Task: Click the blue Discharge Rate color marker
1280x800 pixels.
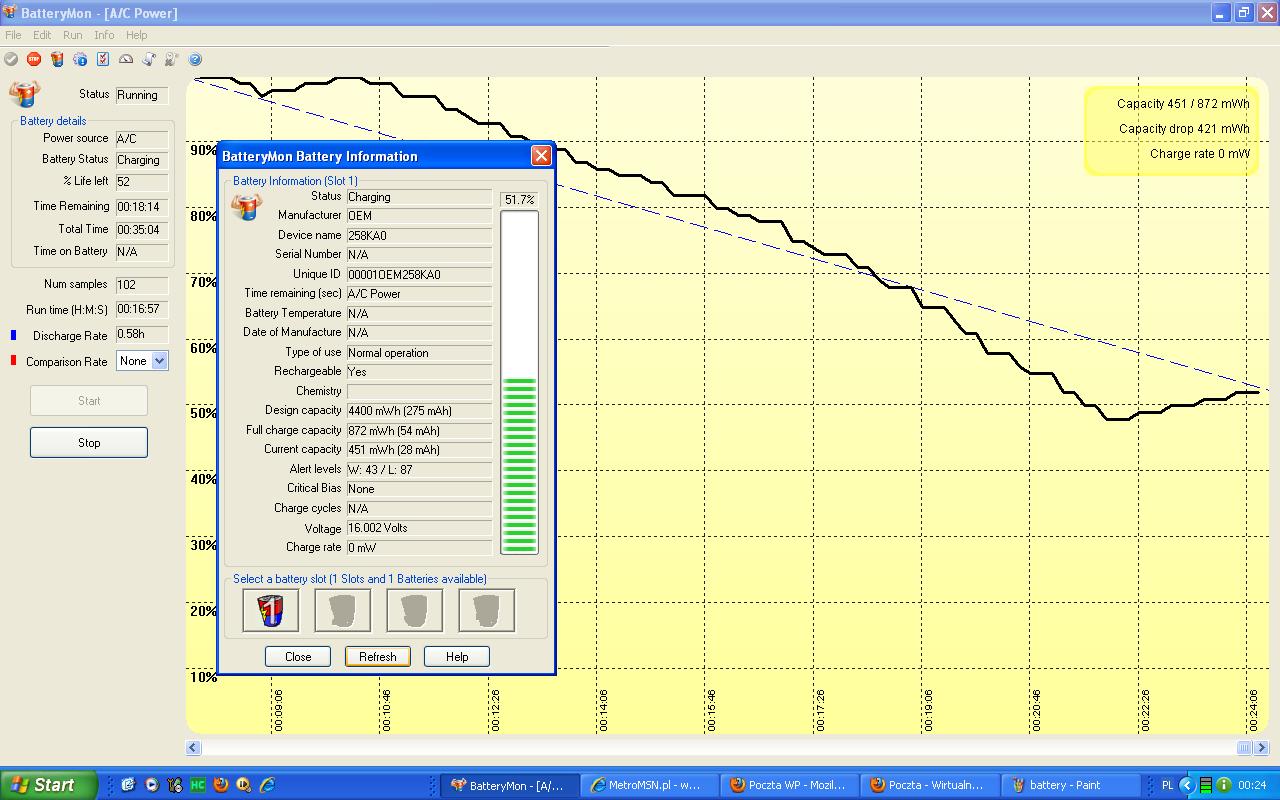Action: (x=14, y=335)
